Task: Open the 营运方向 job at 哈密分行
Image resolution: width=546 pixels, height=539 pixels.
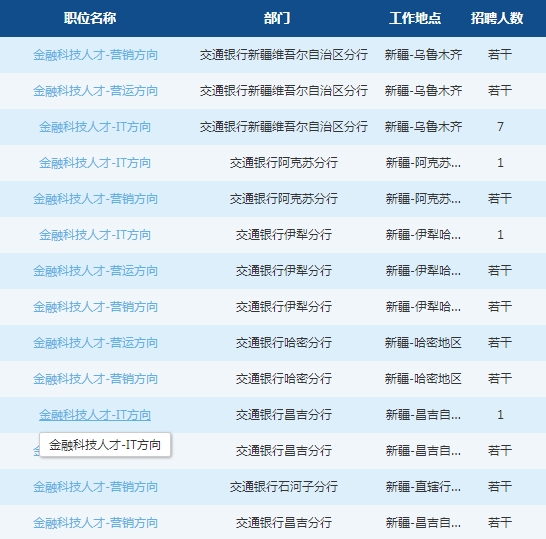Action: pos(95,343)
